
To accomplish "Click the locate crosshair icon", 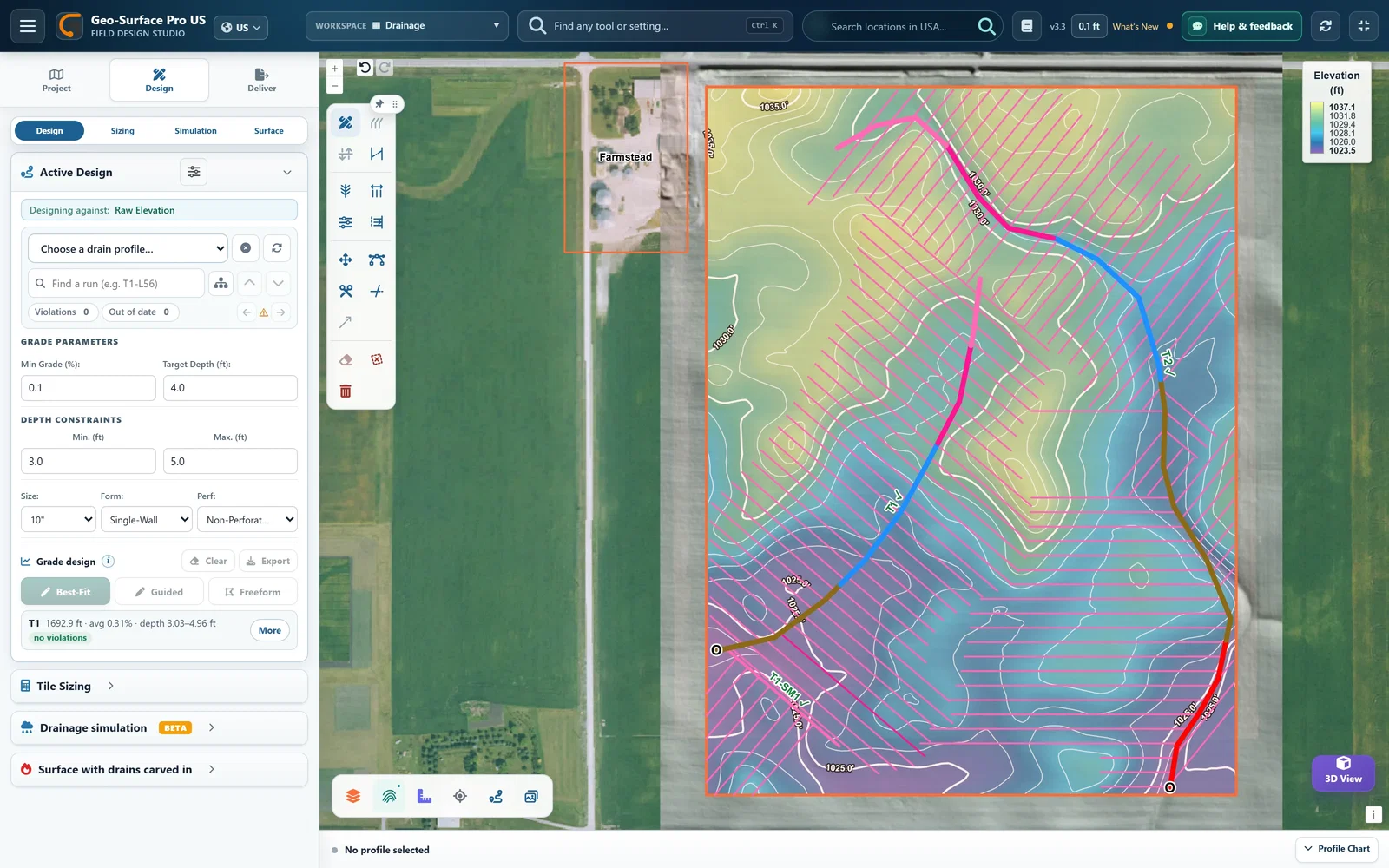I will point(460,796).
